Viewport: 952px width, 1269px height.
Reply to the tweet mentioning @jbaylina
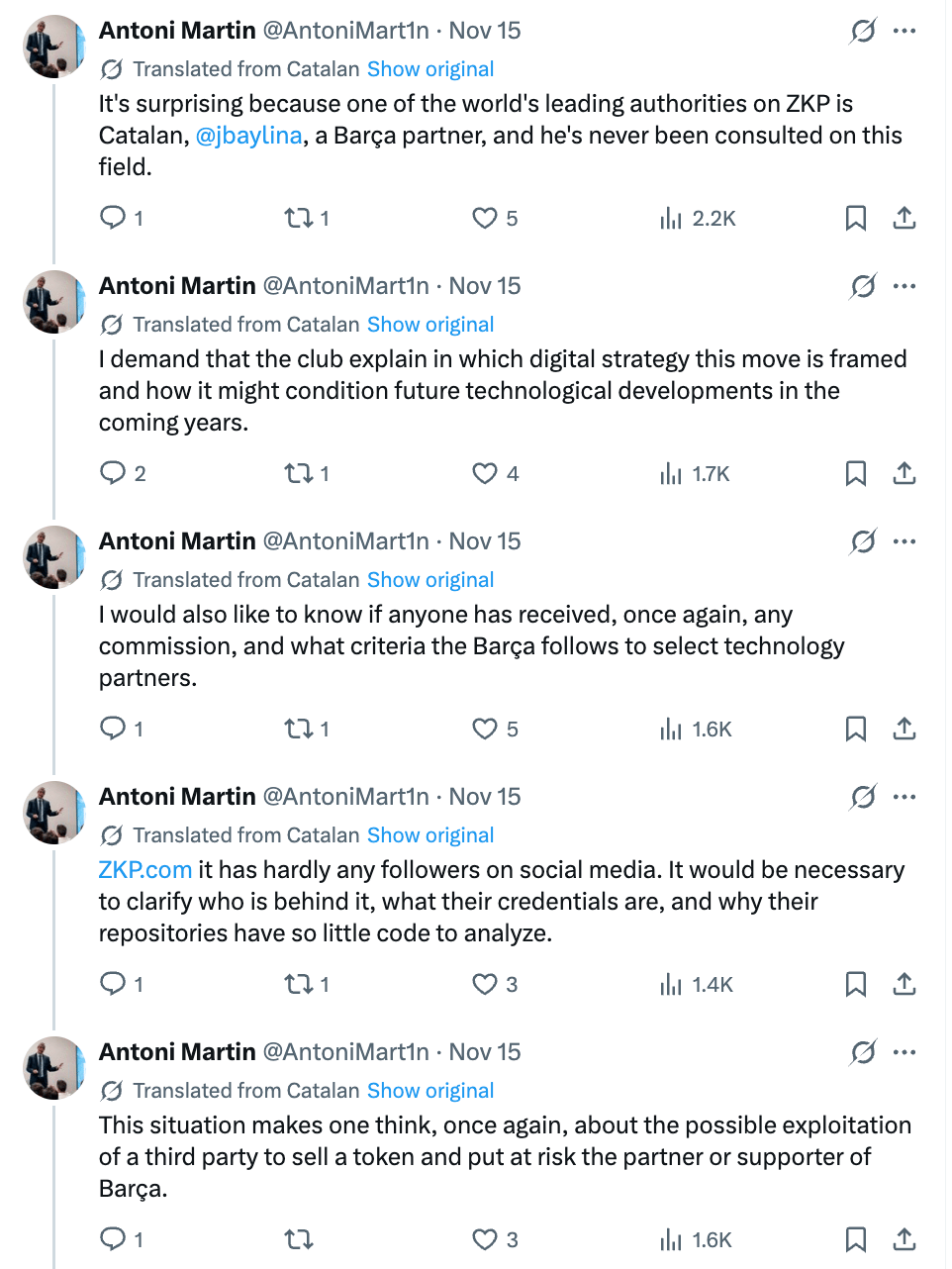(114, 218)
